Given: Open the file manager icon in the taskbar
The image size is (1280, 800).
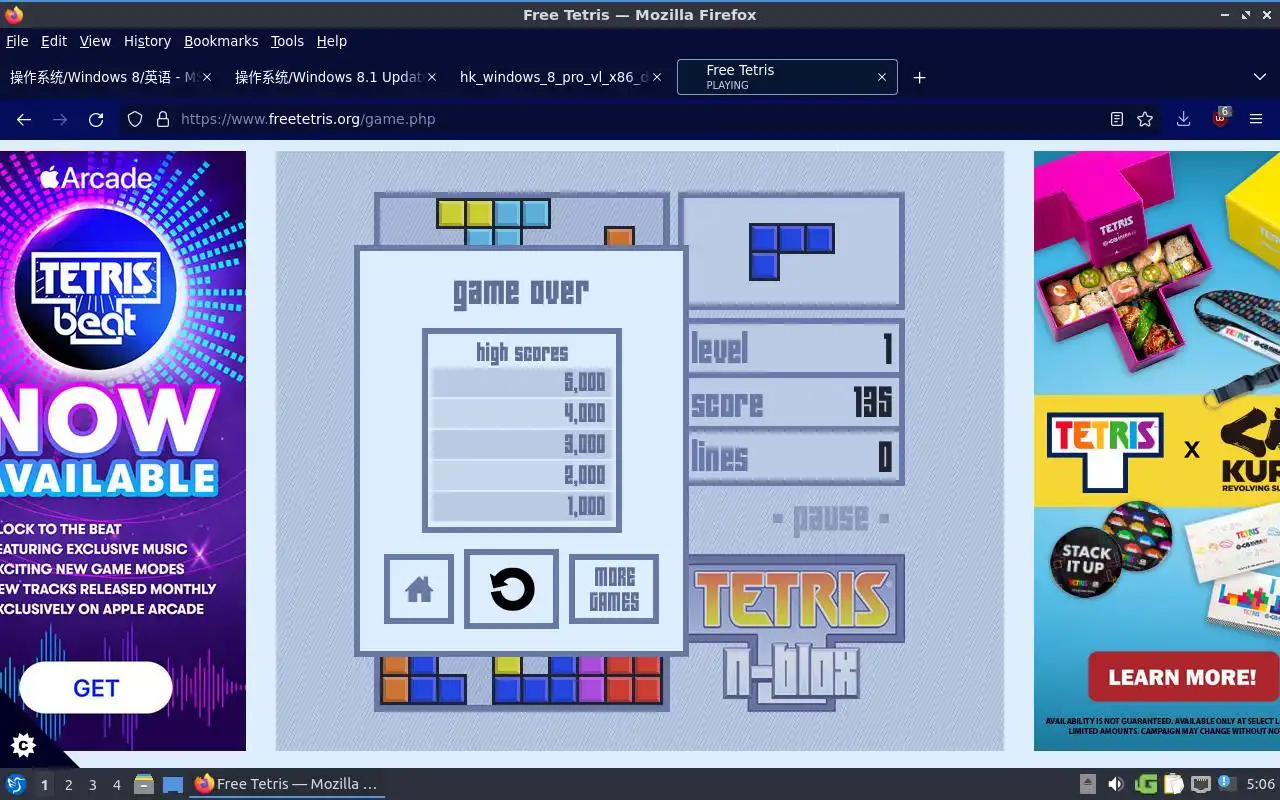Looking at the screenshot, I should coord(144,784).
